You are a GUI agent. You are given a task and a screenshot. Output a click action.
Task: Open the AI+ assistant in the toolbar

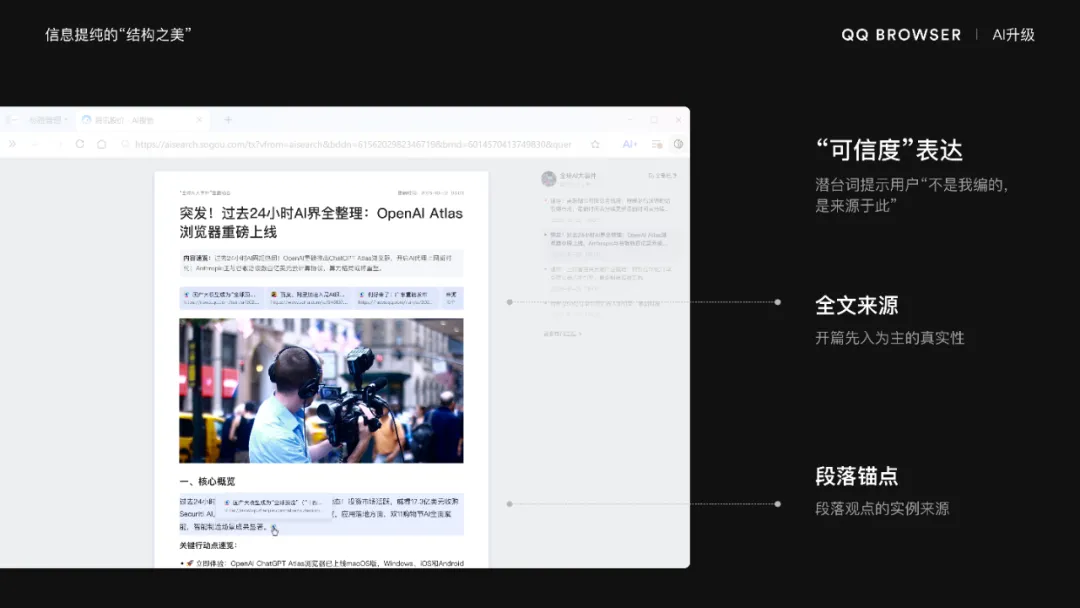point(630,144)
